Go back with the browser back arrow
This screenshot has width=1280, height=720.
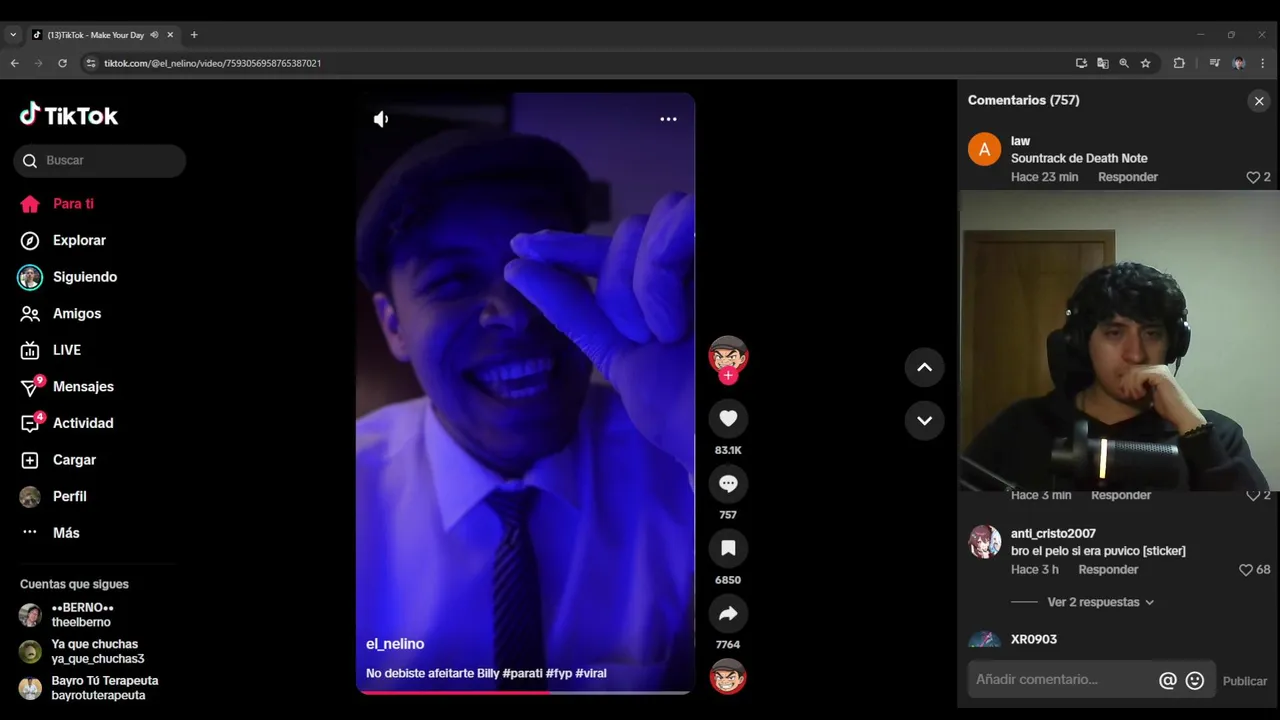(15, 63)
